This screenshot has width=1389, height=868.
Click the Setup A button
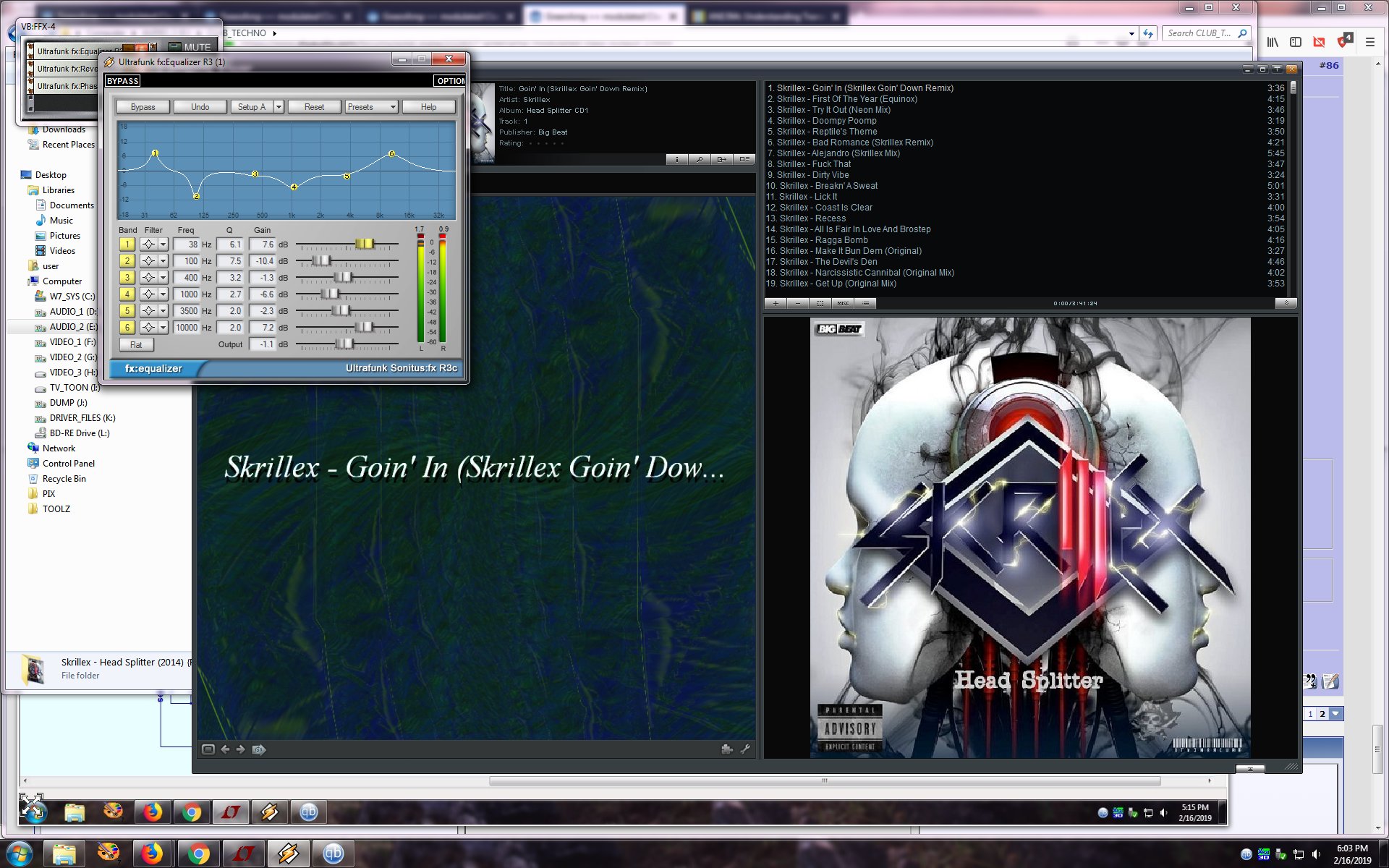click(252, 107)
